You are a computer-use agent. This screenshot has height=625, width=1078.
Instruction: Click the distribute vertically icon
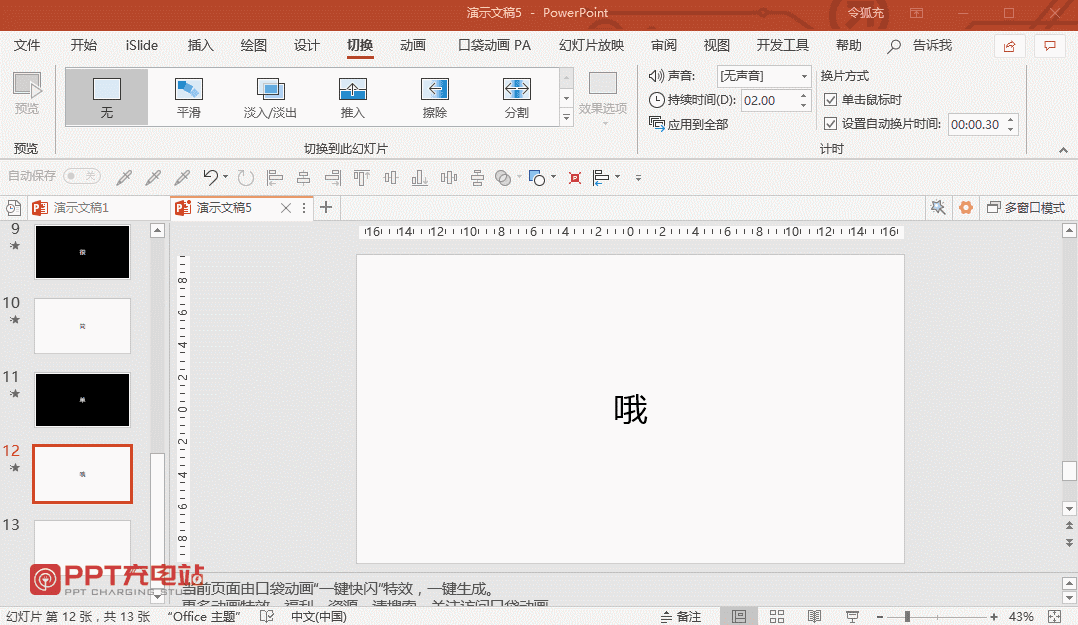pos(477,178)
